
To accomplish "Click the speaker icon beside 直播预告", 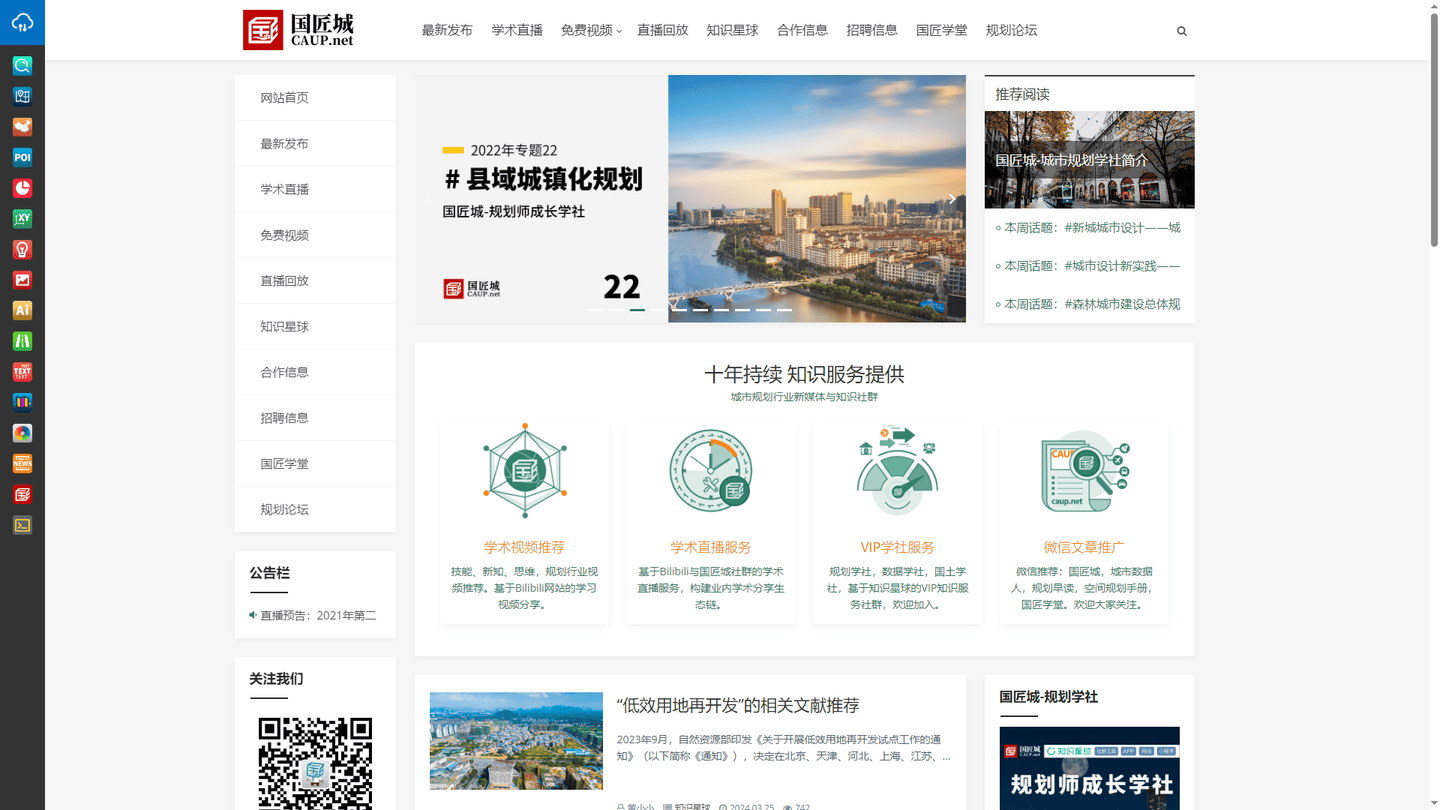I will pos(253,615).
